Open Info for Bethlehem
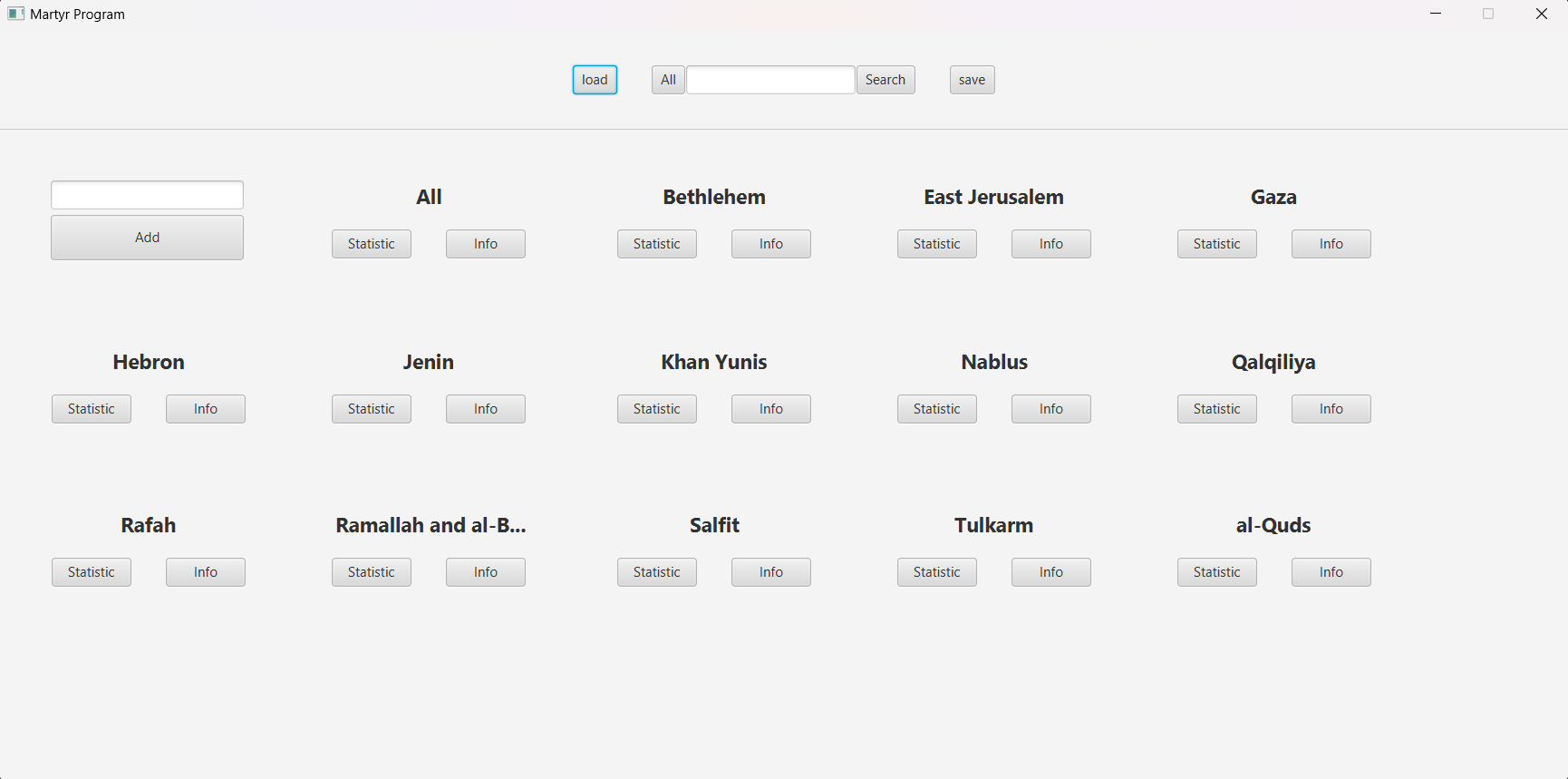This screenshot has height=779, width=1568. (x=771, y=244)
